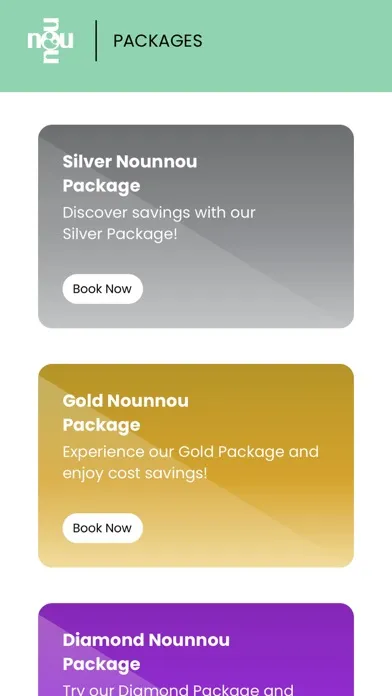The width and height of the screenshot is (392, 696).
Task: Book the Silver Nounou Package now
Action: 103,289
